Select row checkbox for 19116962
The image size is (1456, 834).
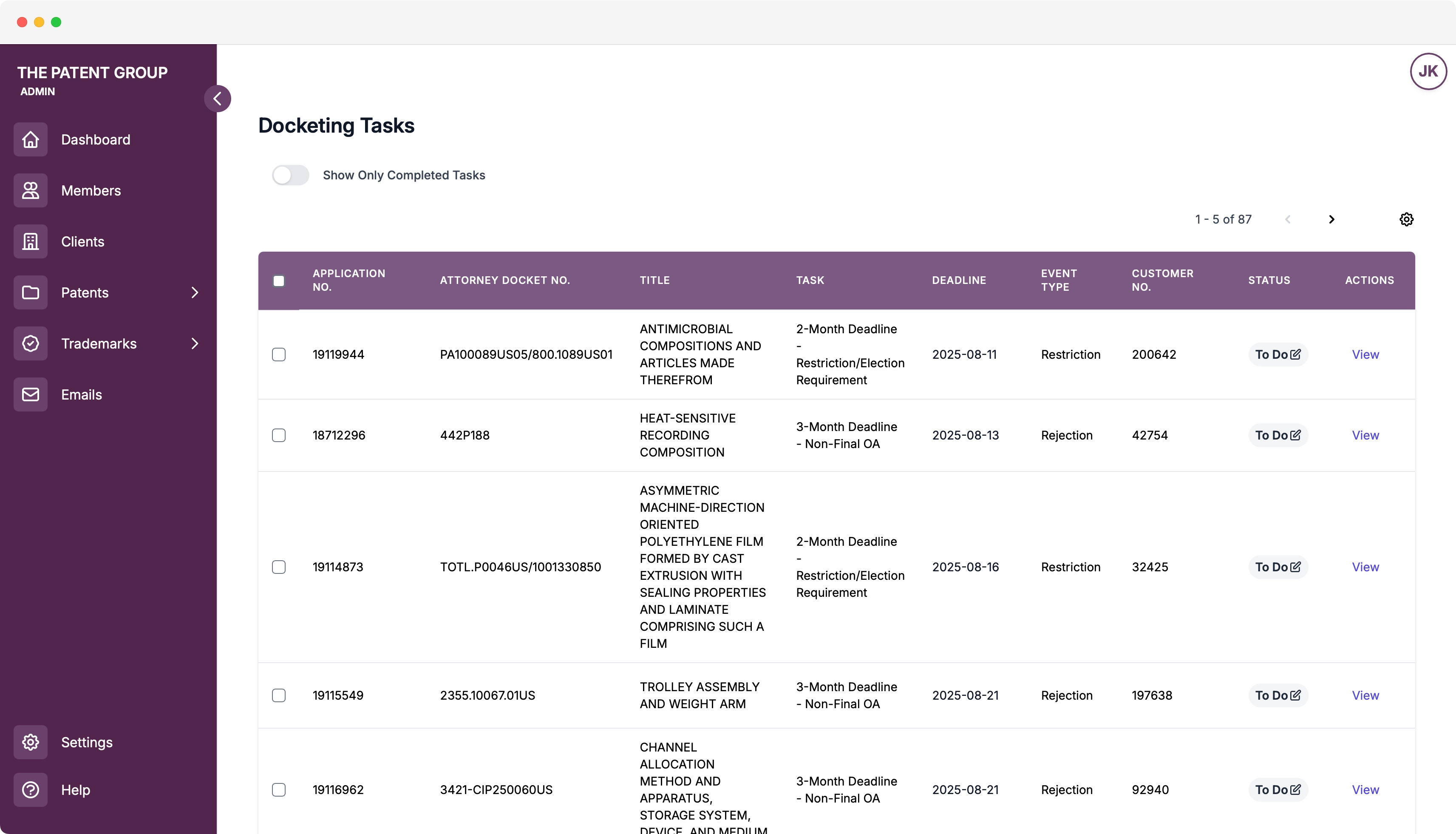click(x=279, y=789)
